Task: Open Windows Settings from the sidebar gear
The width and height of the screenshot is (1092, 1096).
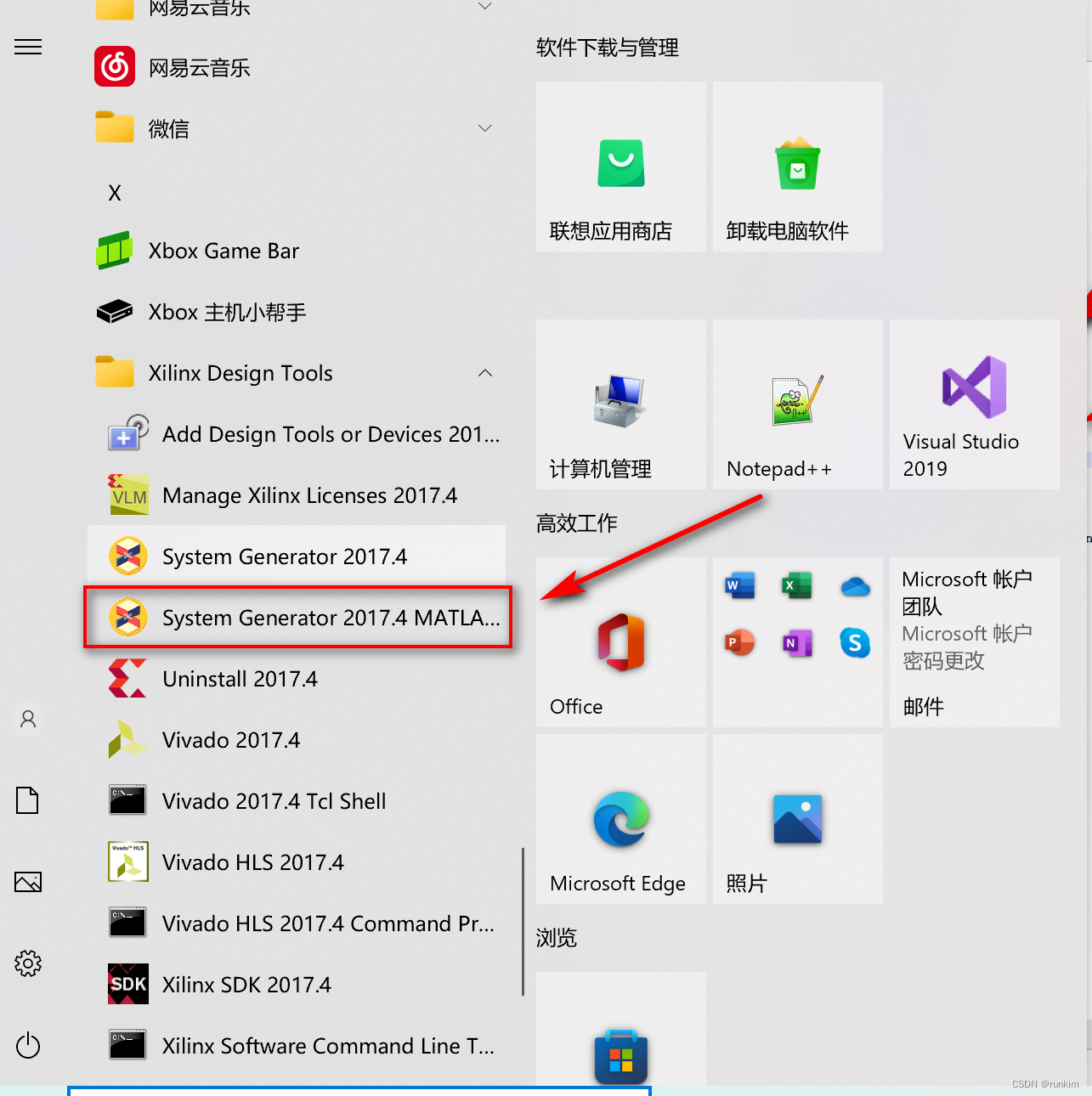Action: [28, 963]
